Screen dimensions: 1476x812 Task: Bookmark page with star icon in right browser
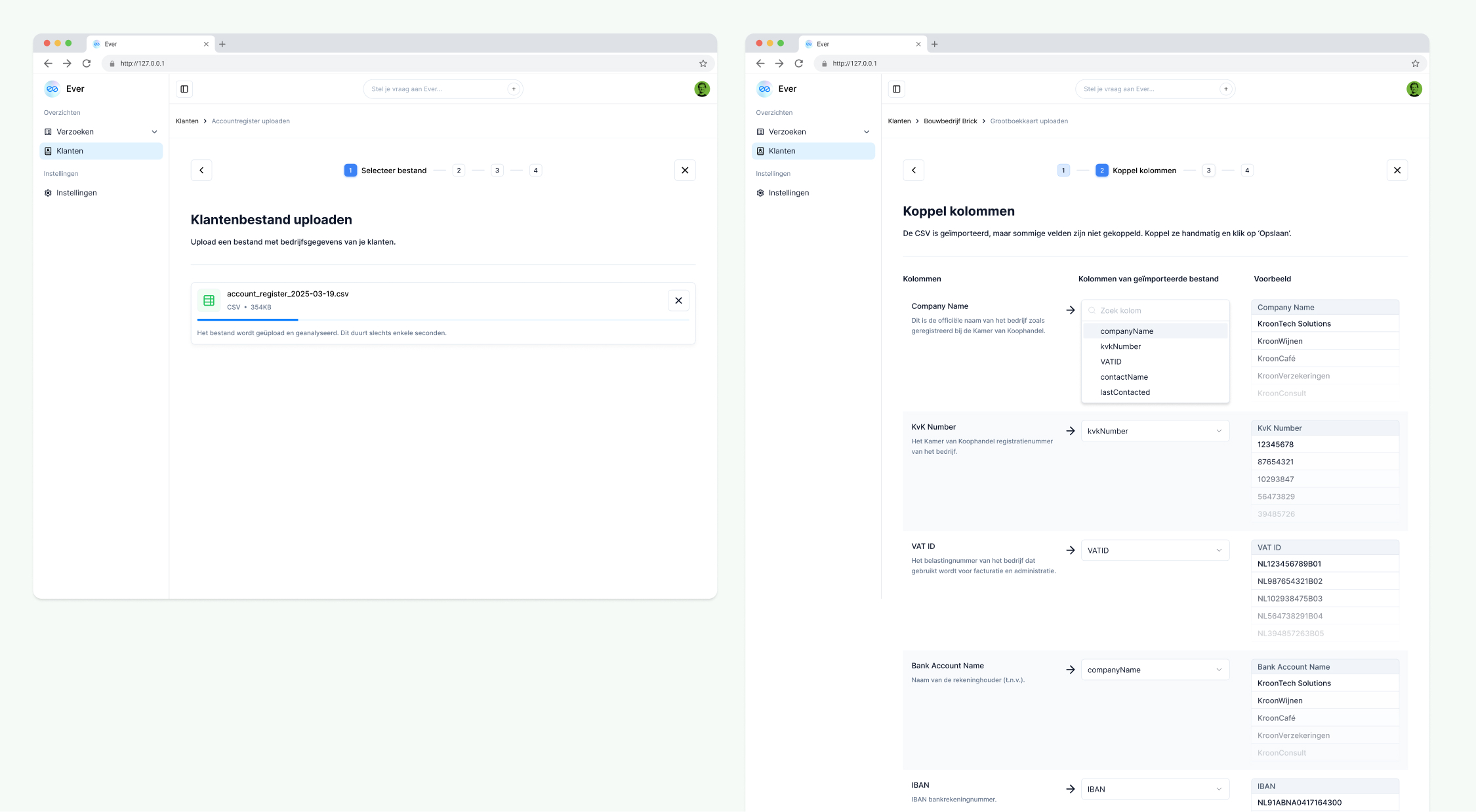pyautogui.click(x=1415, y=64)
